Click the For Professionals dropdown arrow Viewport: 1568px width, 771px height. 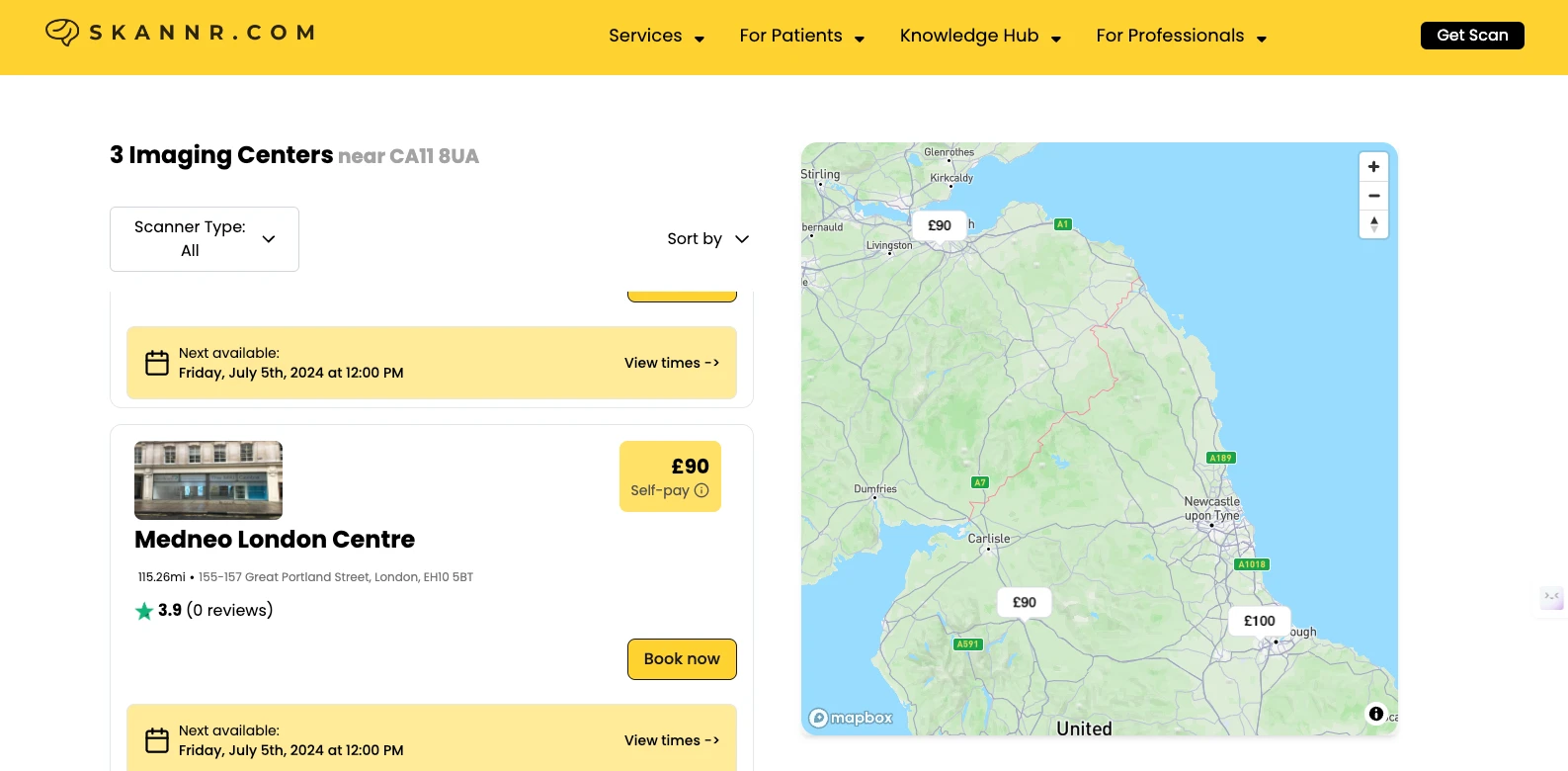(x=1262, y=40)
